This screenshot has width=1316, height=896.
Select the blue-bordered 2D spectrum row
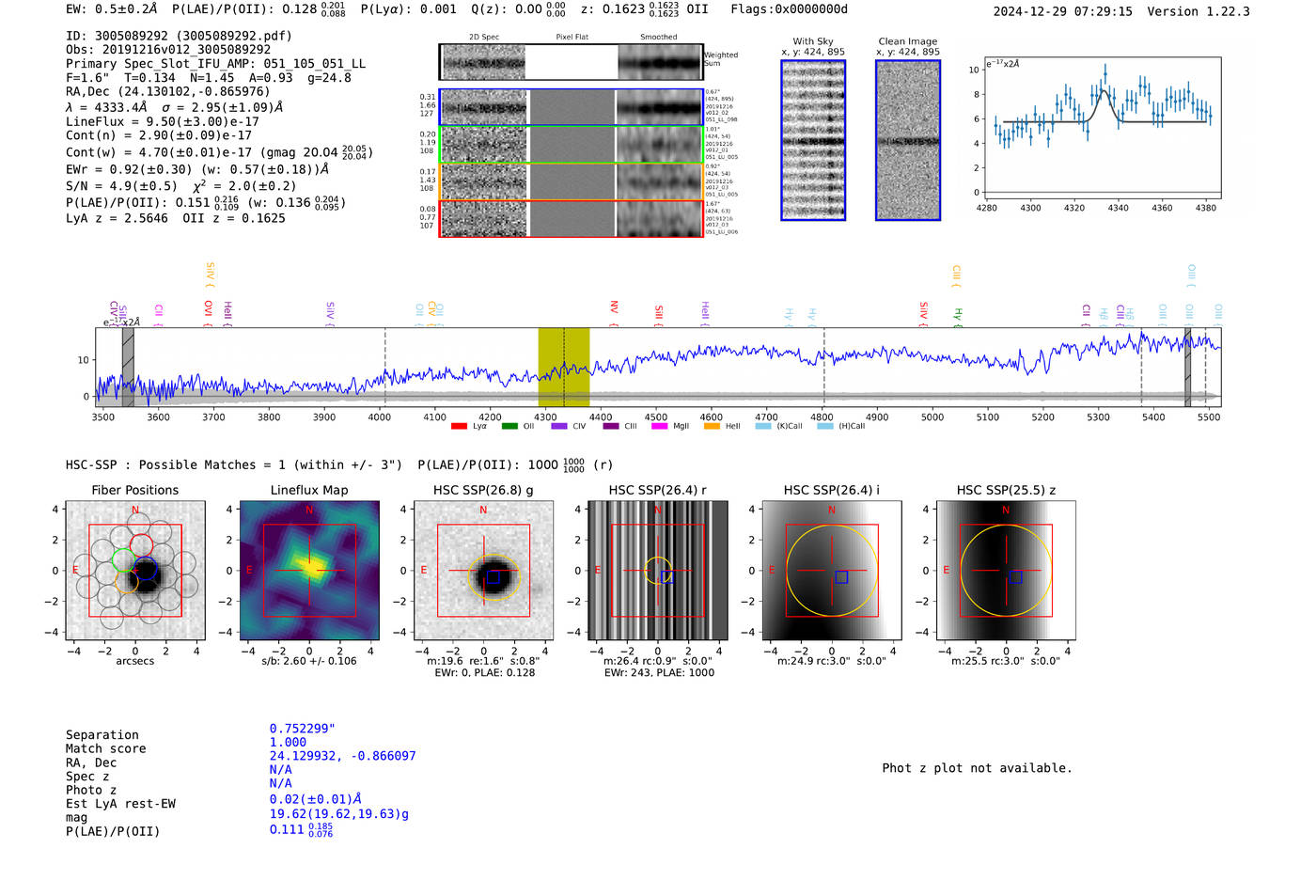click(572, 107)
